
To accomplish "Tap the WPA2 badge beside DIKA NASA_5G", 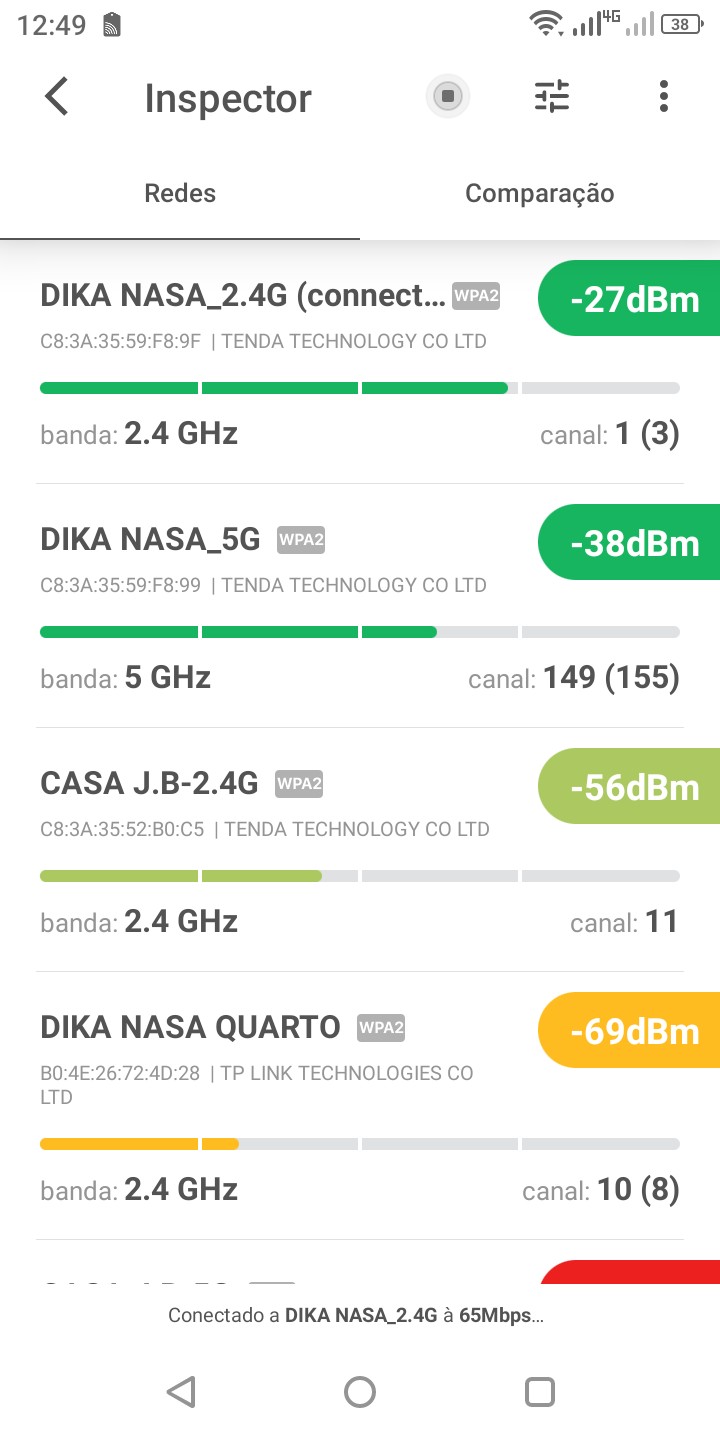I will click(301, 540).
